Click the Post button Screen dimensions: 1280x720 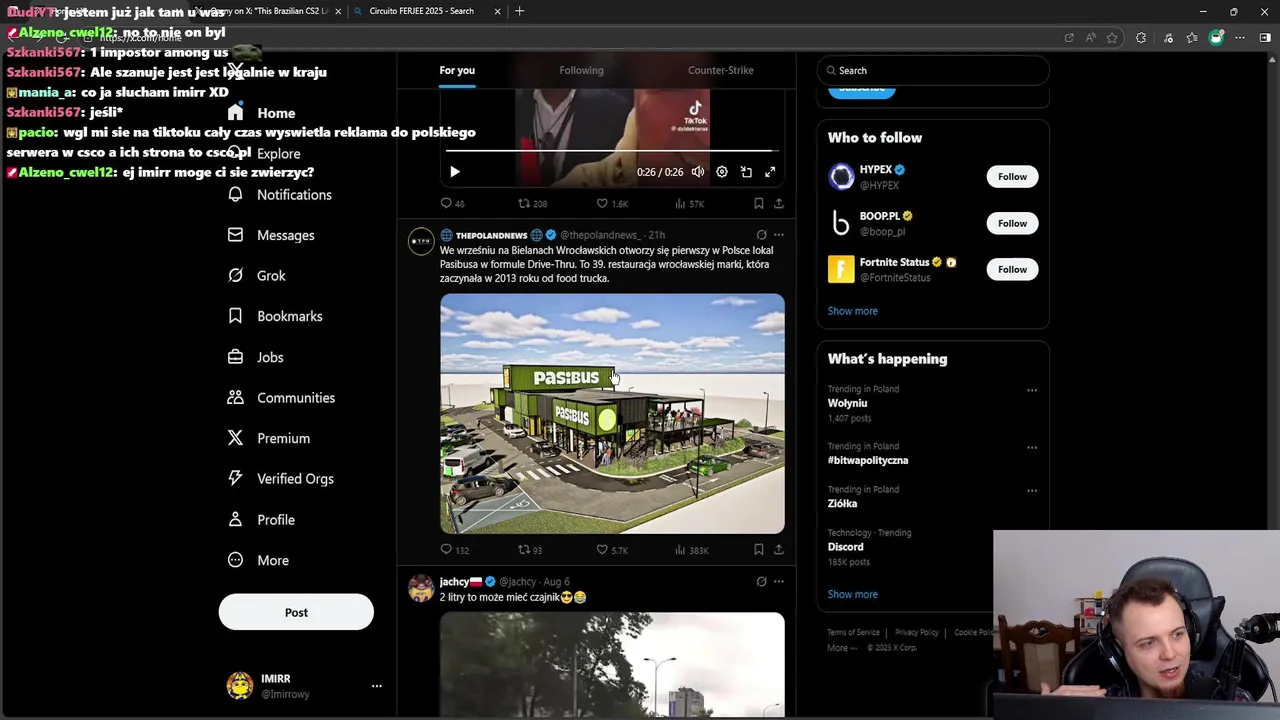[x=296, y=612]
